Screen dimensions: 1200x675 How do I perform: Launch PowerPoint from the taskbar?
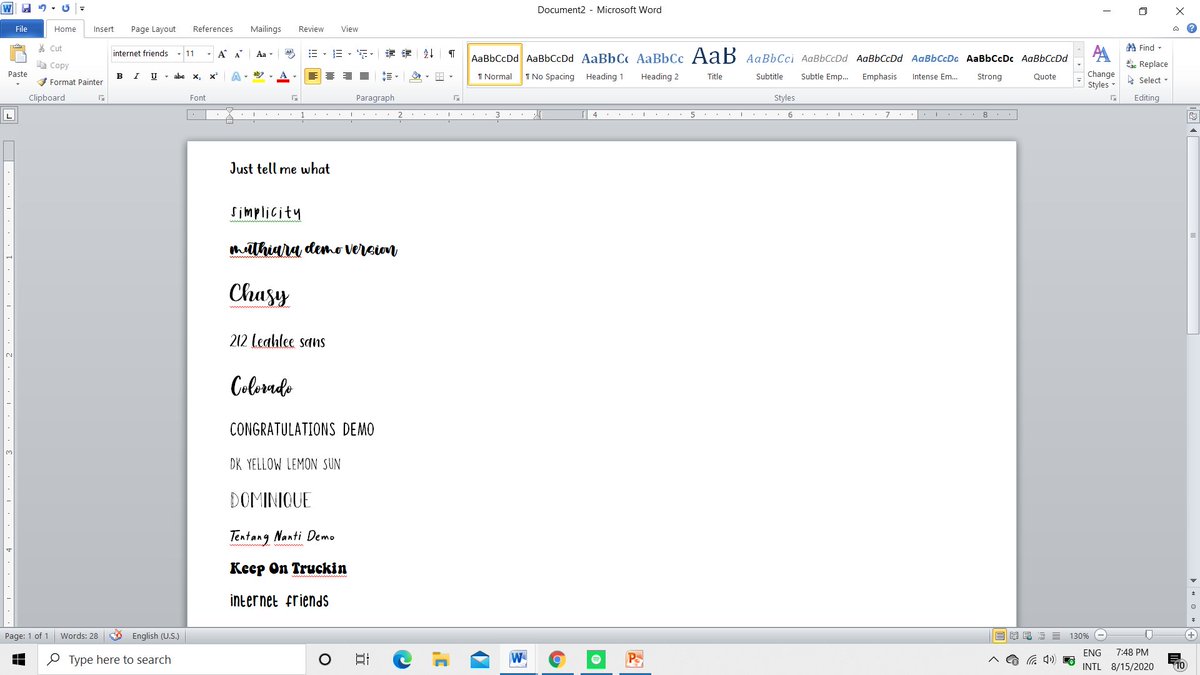coord(635,659)
